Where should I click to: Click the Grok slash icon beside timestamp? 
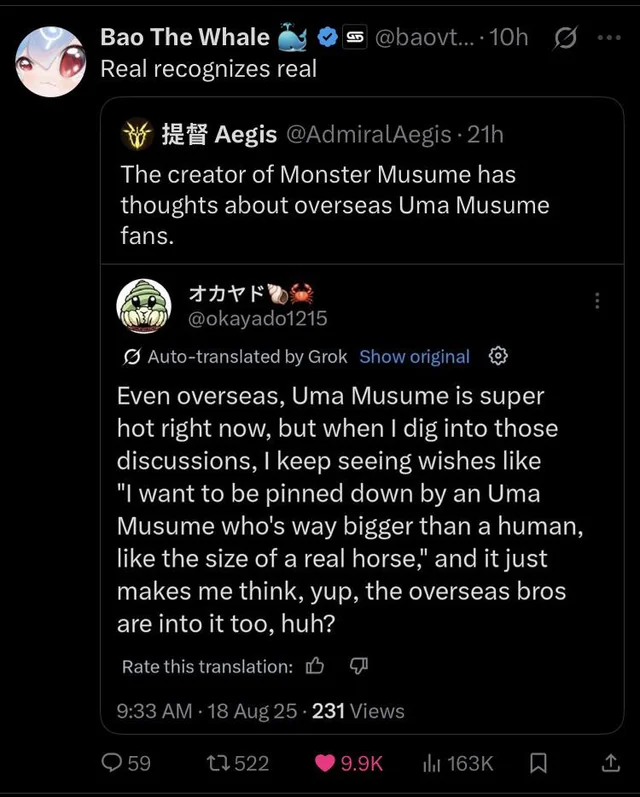pyautogui.click(x=564, y=38)
